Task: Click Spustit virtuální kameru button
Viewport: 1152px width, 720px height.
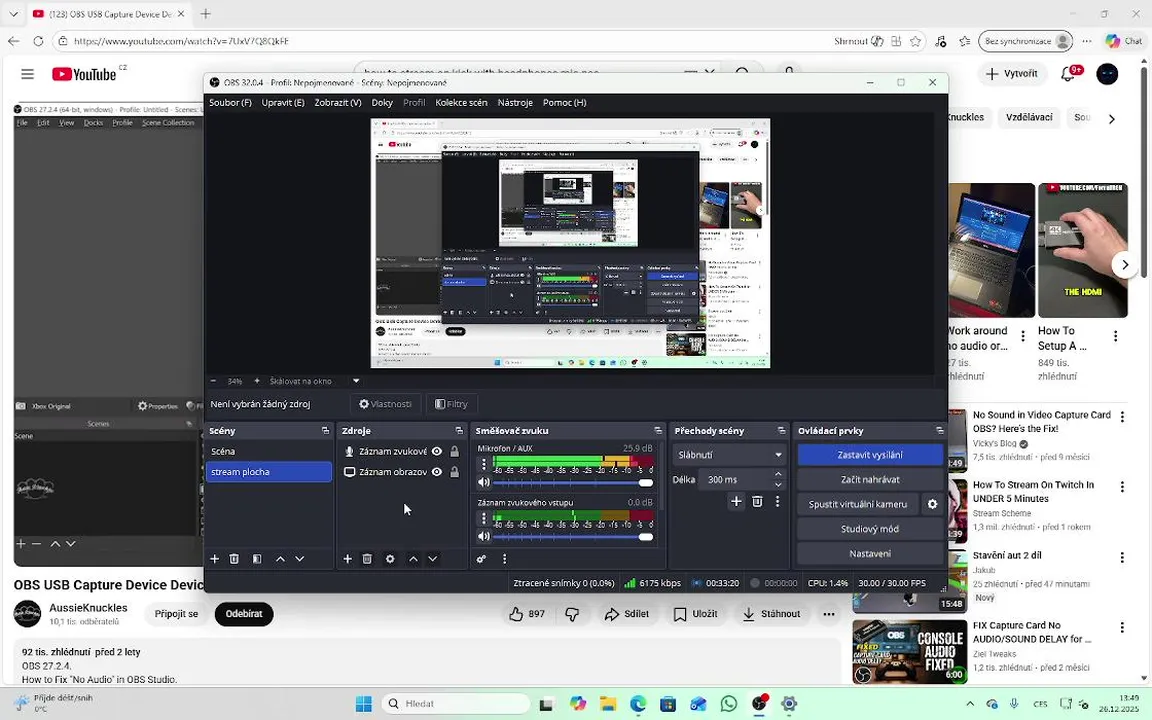Action: click(x=858, y=504)
